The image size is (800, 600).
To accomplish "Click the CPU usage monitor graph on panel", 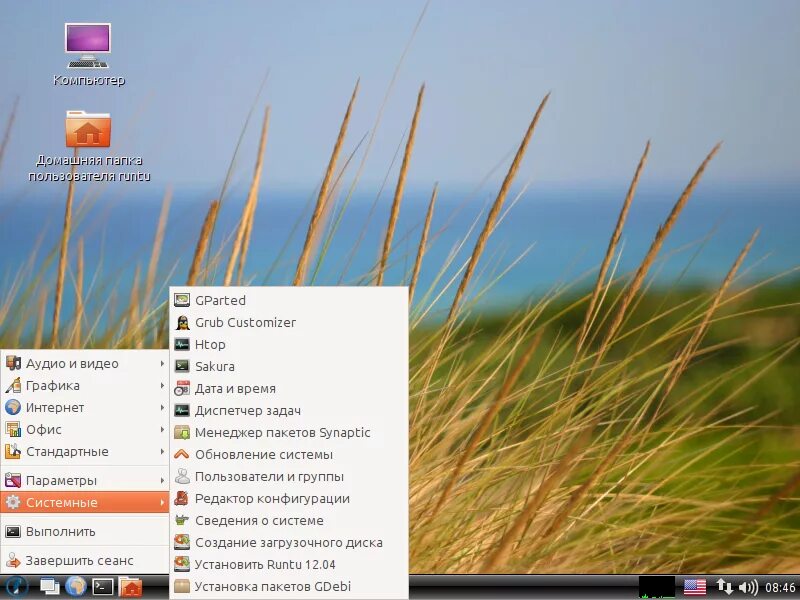I will tap(657, 587).
